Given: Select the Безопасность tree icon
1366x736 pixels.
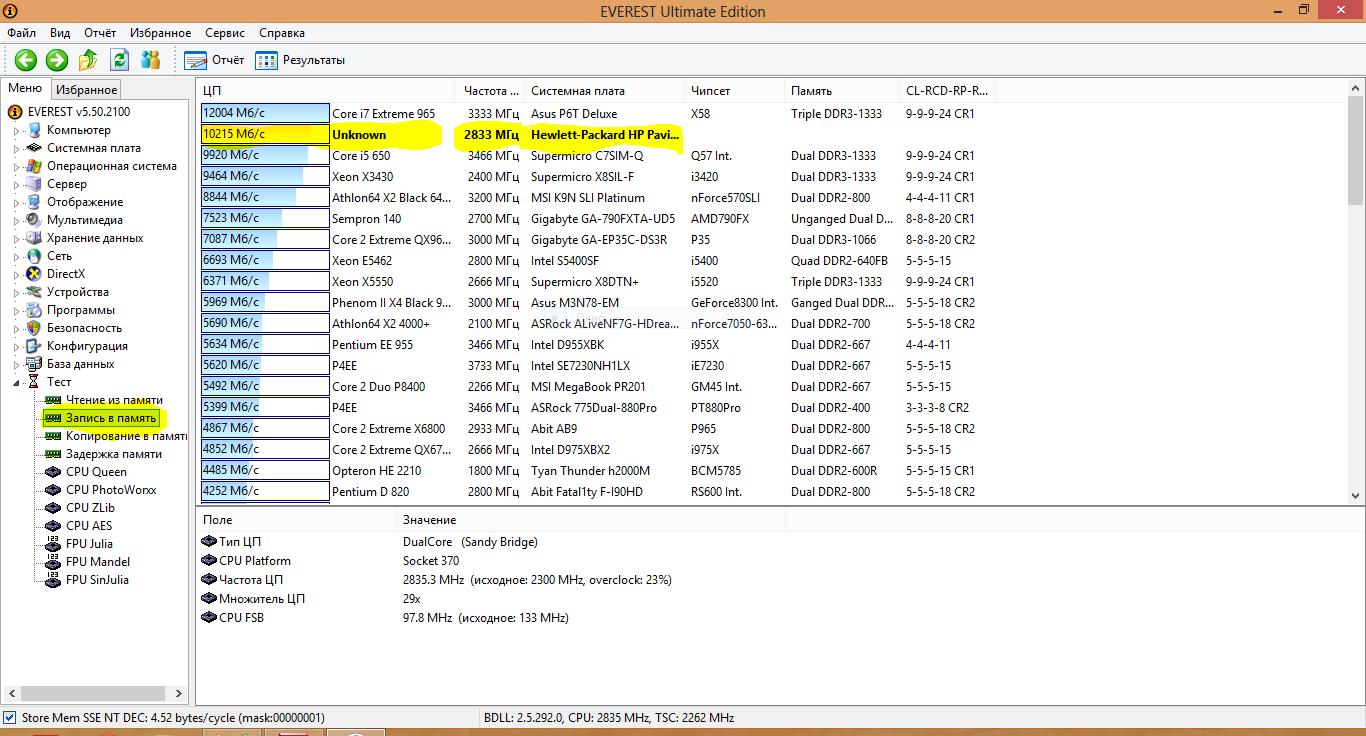Looking at the screenshot, I should (x=35, y=328).
